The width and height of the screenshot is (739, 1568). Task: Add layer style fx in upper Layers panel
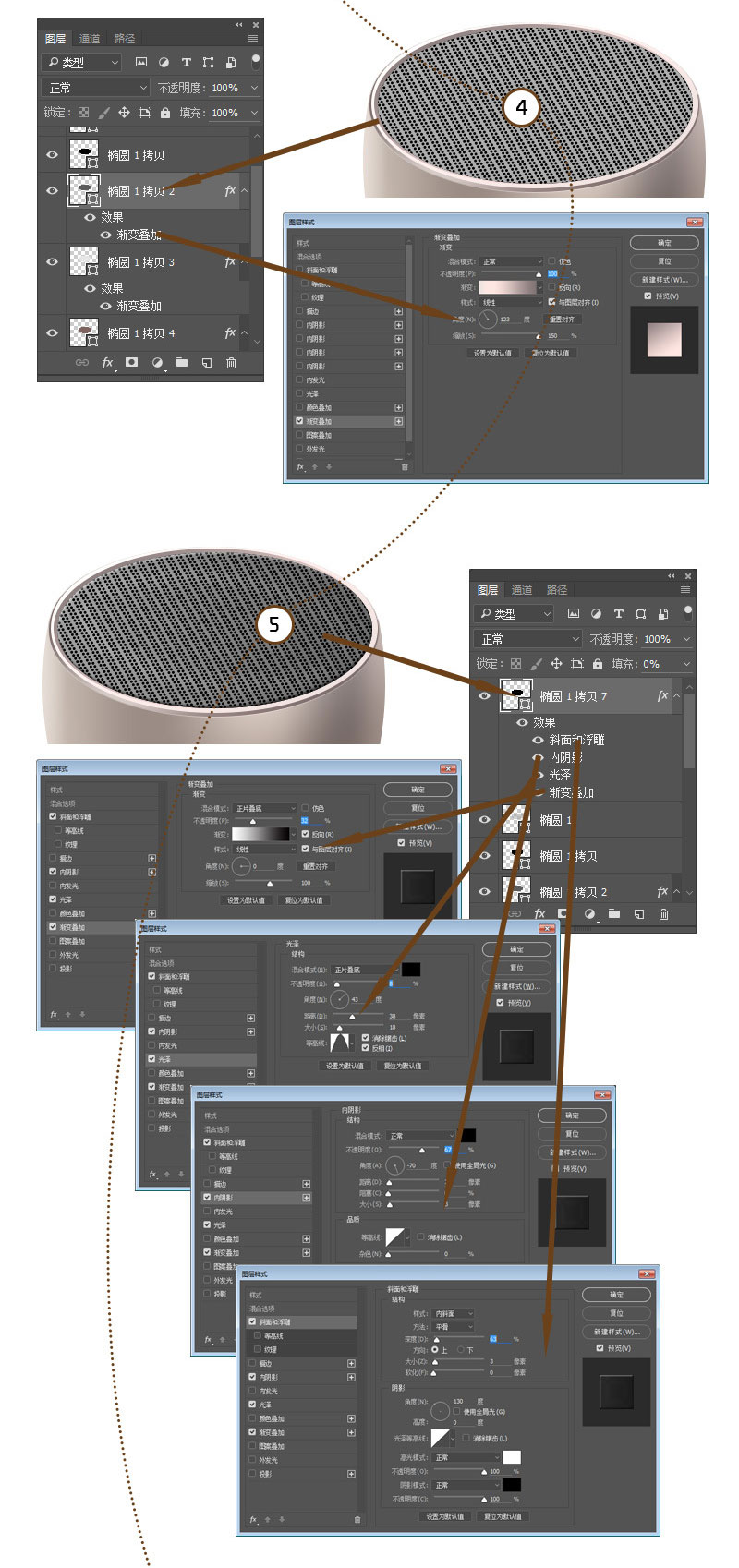click(x=107, y=363)
